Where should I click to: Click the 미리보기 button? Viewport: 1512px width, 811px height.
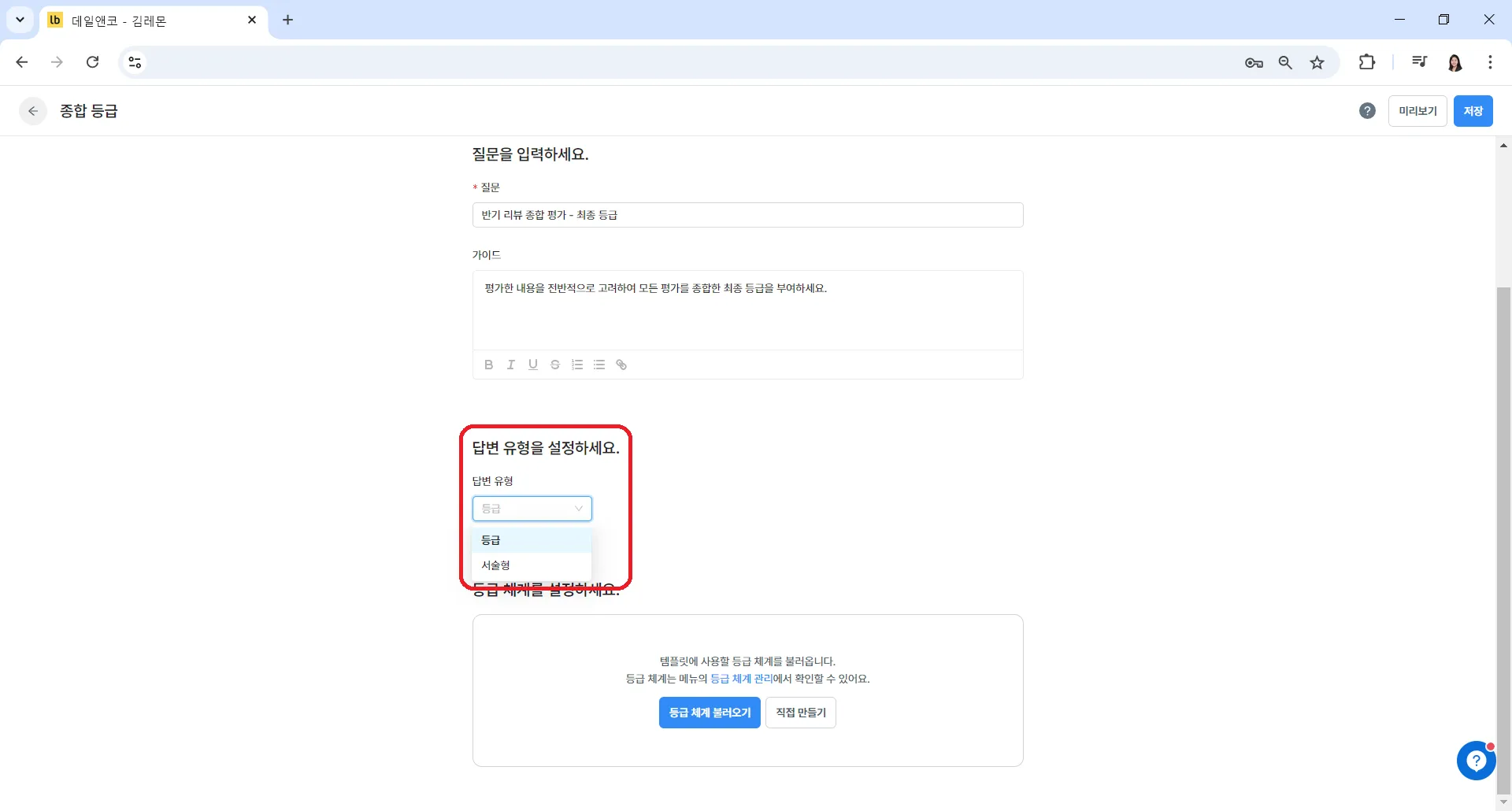[1417, 111]
